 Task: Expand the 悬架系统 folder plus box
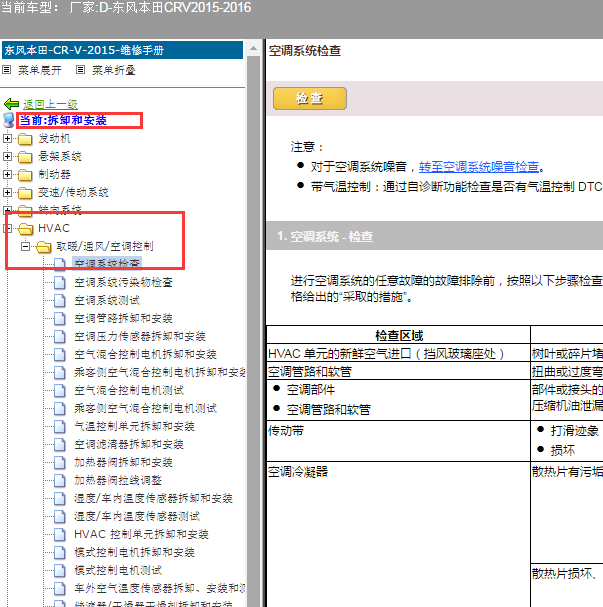[7, 156]
